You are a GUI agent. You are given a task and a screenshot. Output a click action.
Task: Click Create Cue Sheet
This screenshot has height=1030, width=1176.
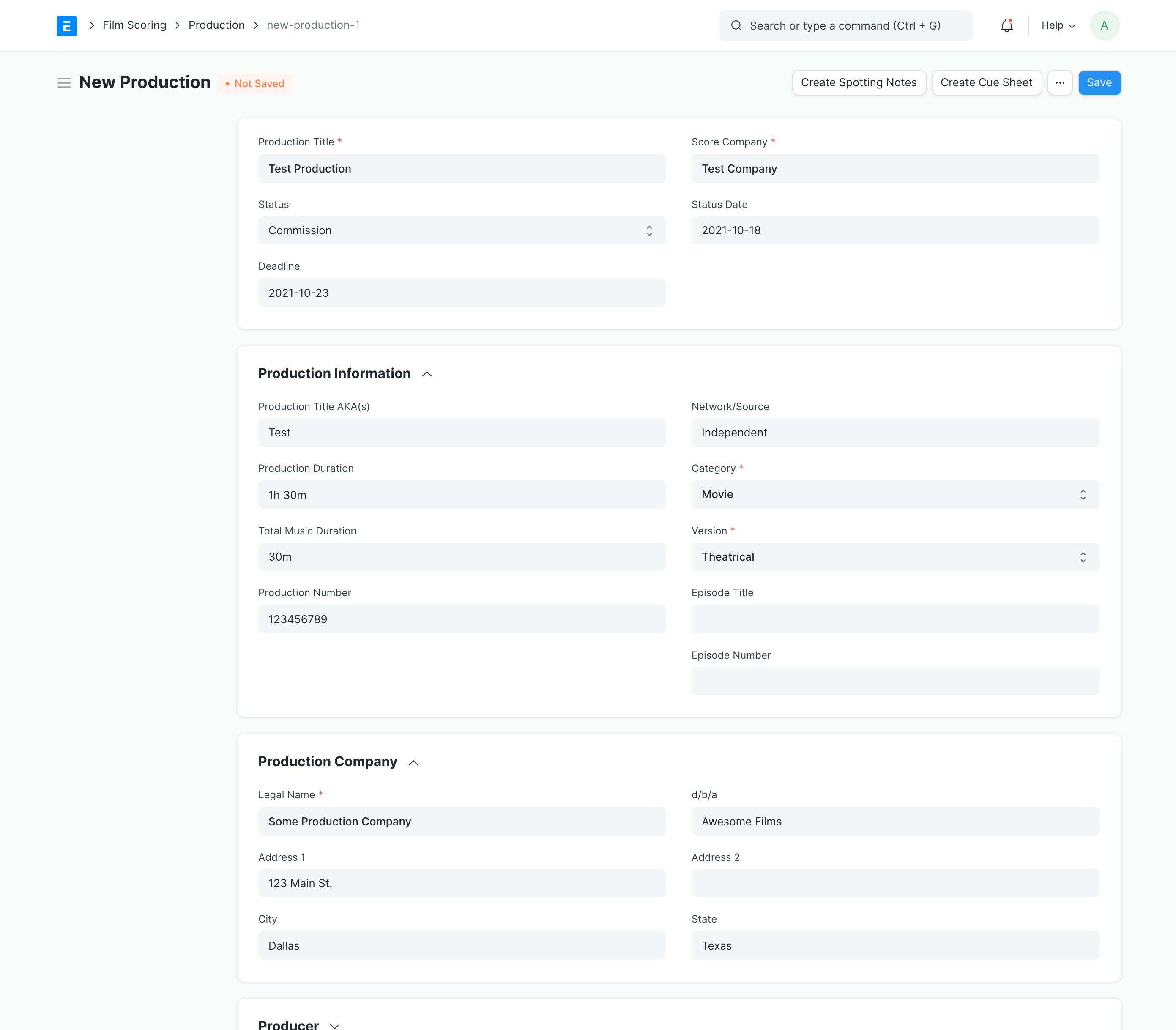pyautogui.click(x=986, y=83)
